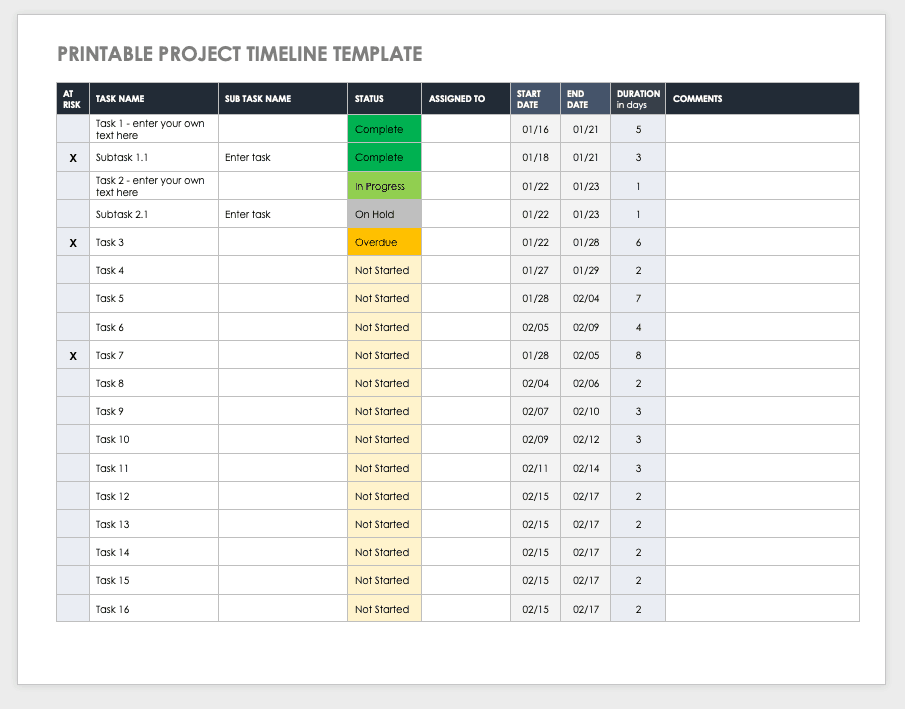Image resolution: width=905 pixels, height=709 pixels.
Task: Select the ASSIGNED TO column header
Action: [x=457, y=99]
